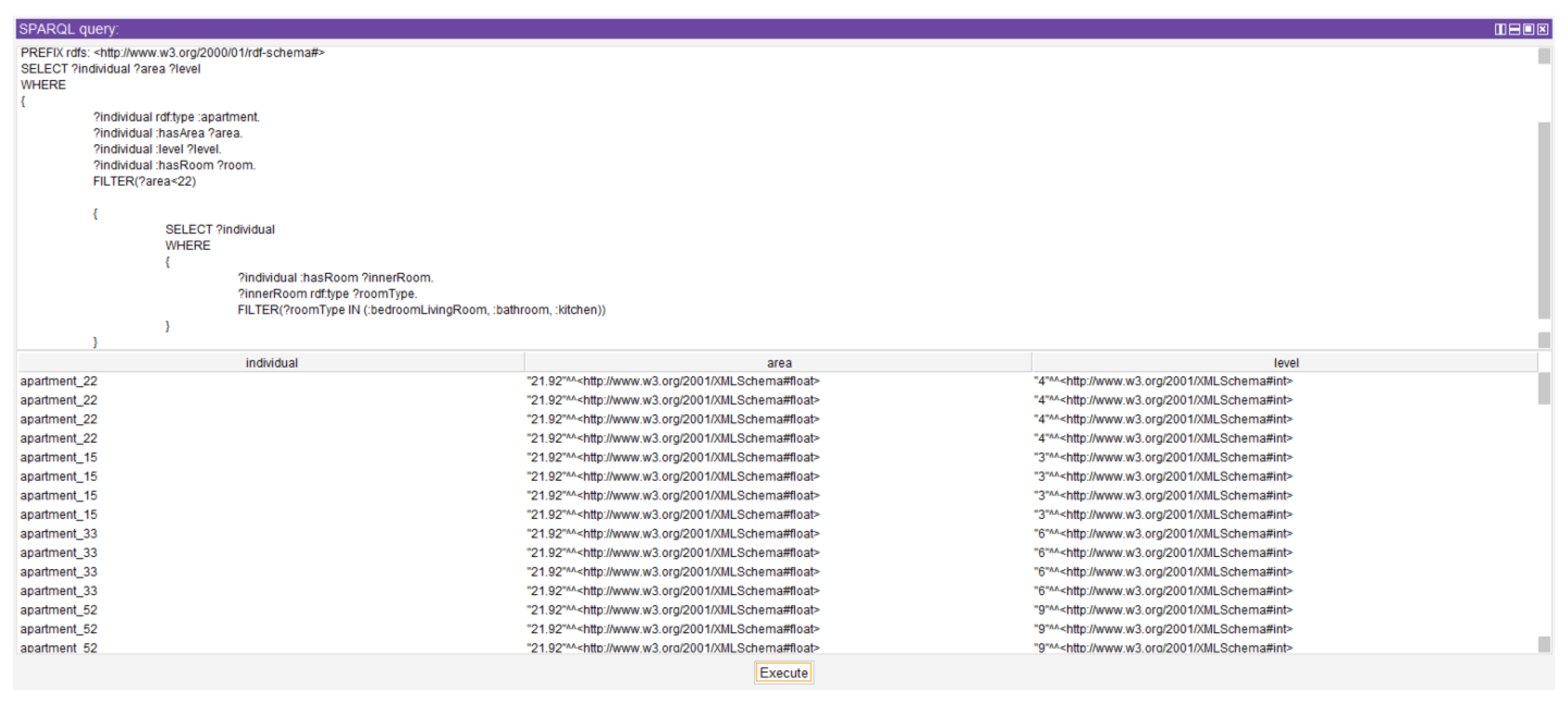Click the results table scroll-down arrow
This screenshot has width=1568, height=709.
pos(1544,644)
